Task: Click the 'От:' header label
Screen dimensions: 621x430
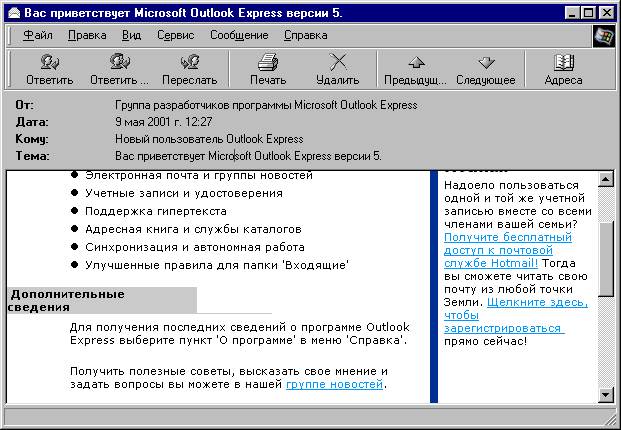Action: tap(25, 105)
